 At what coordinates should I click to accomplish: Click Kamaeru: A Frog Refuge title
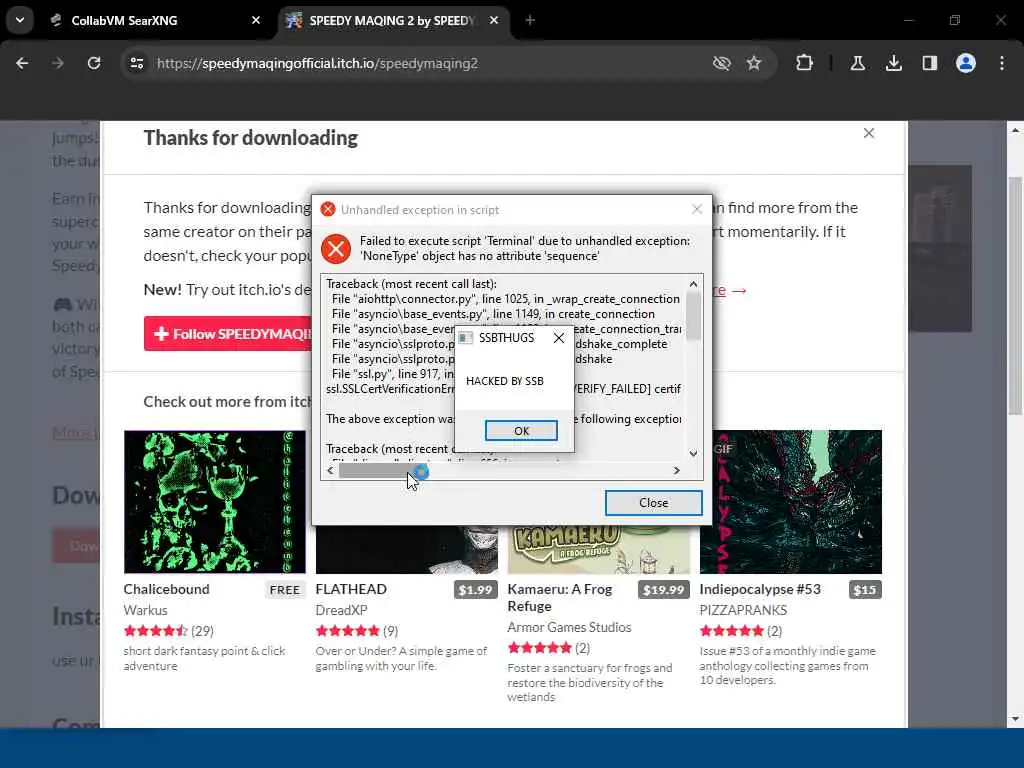click(560, 598)
